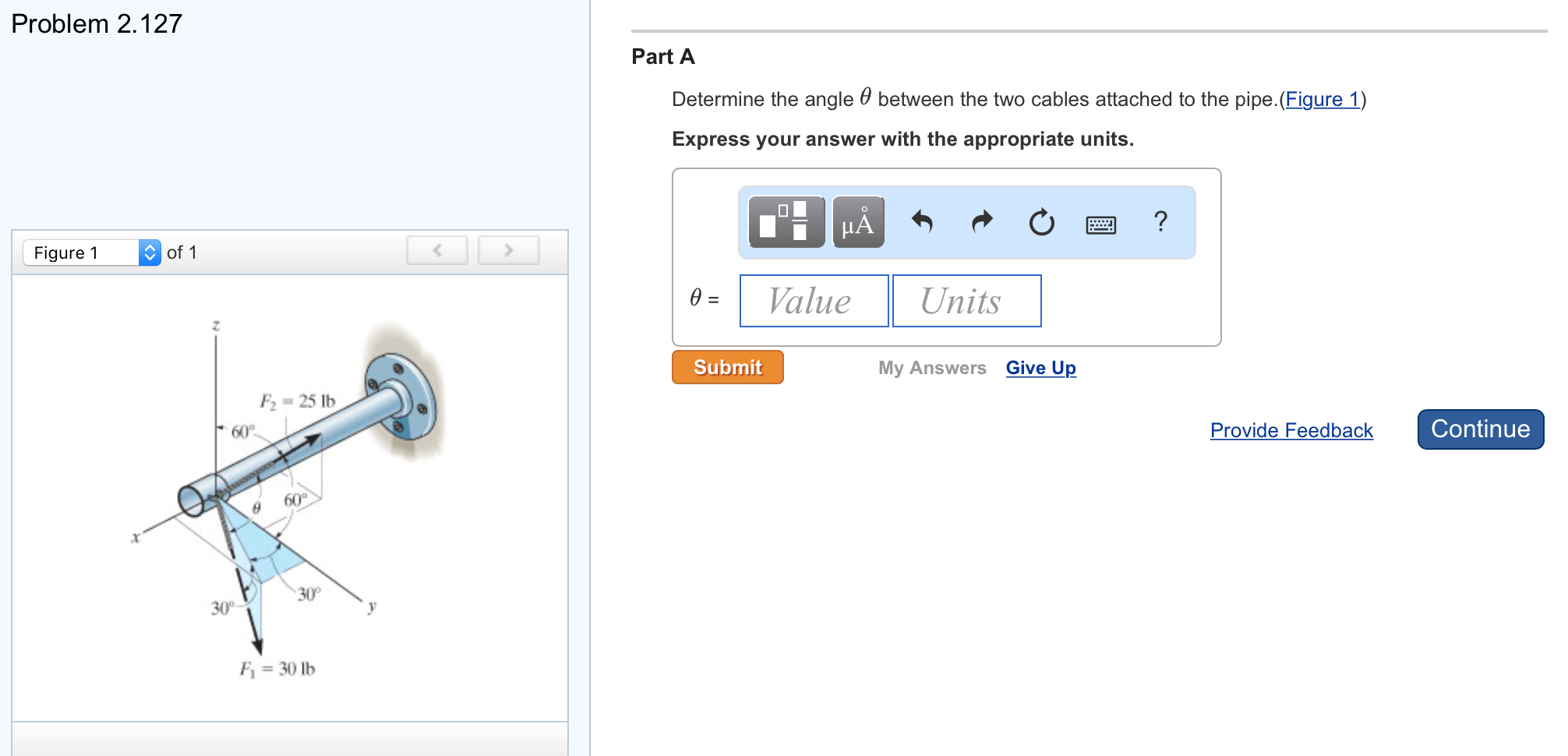This screenshot has width=1568, height=756.
Task: Click Provide Feedback link
Action: (1291, 430)
